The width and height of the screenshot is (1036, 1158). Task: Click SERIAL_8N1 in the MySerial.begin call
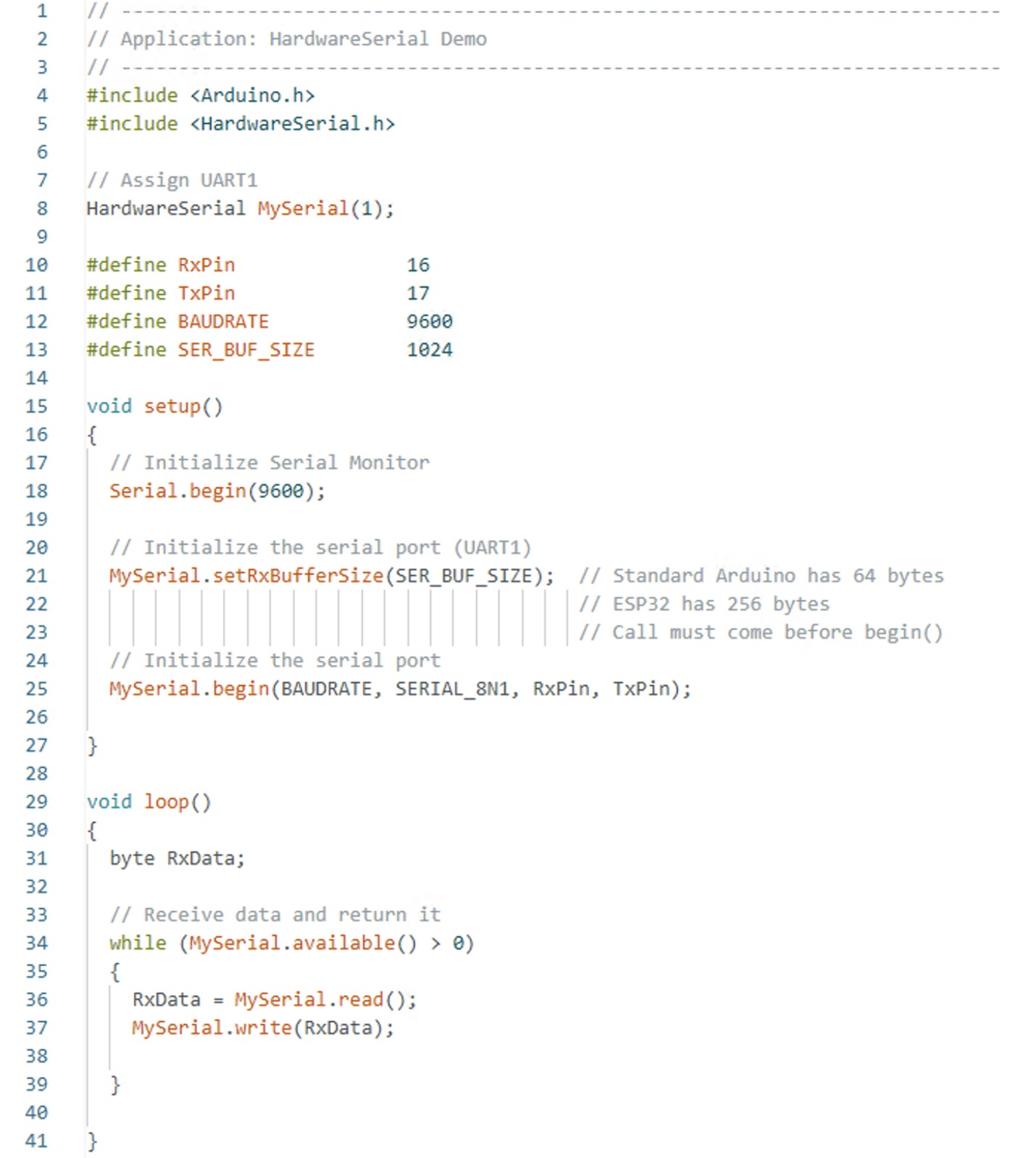point(451,688)
